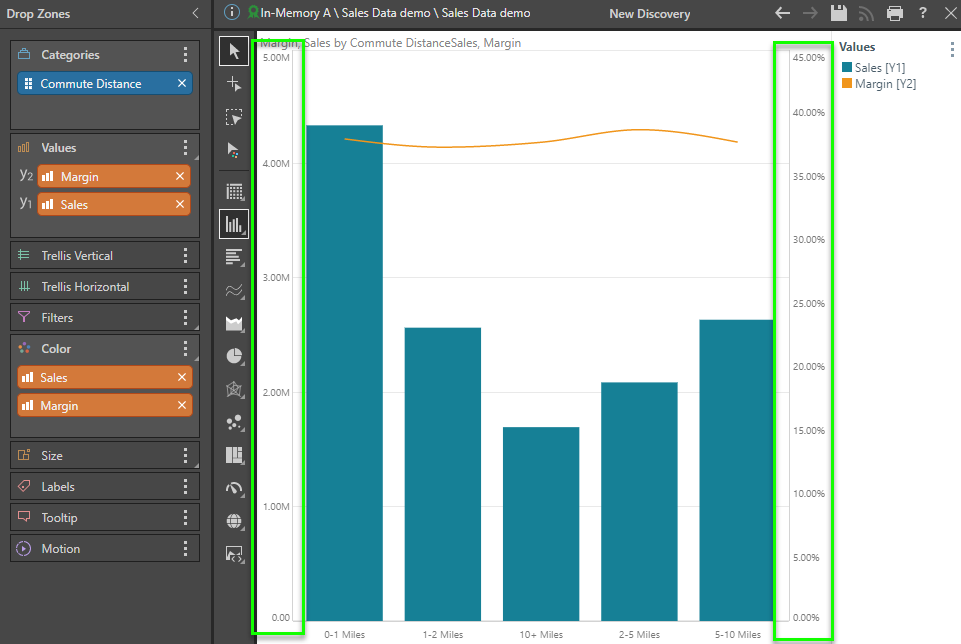The image size is (961, 644).
Task: Remove Sales chip from Color zone
Action: [182, 377]
